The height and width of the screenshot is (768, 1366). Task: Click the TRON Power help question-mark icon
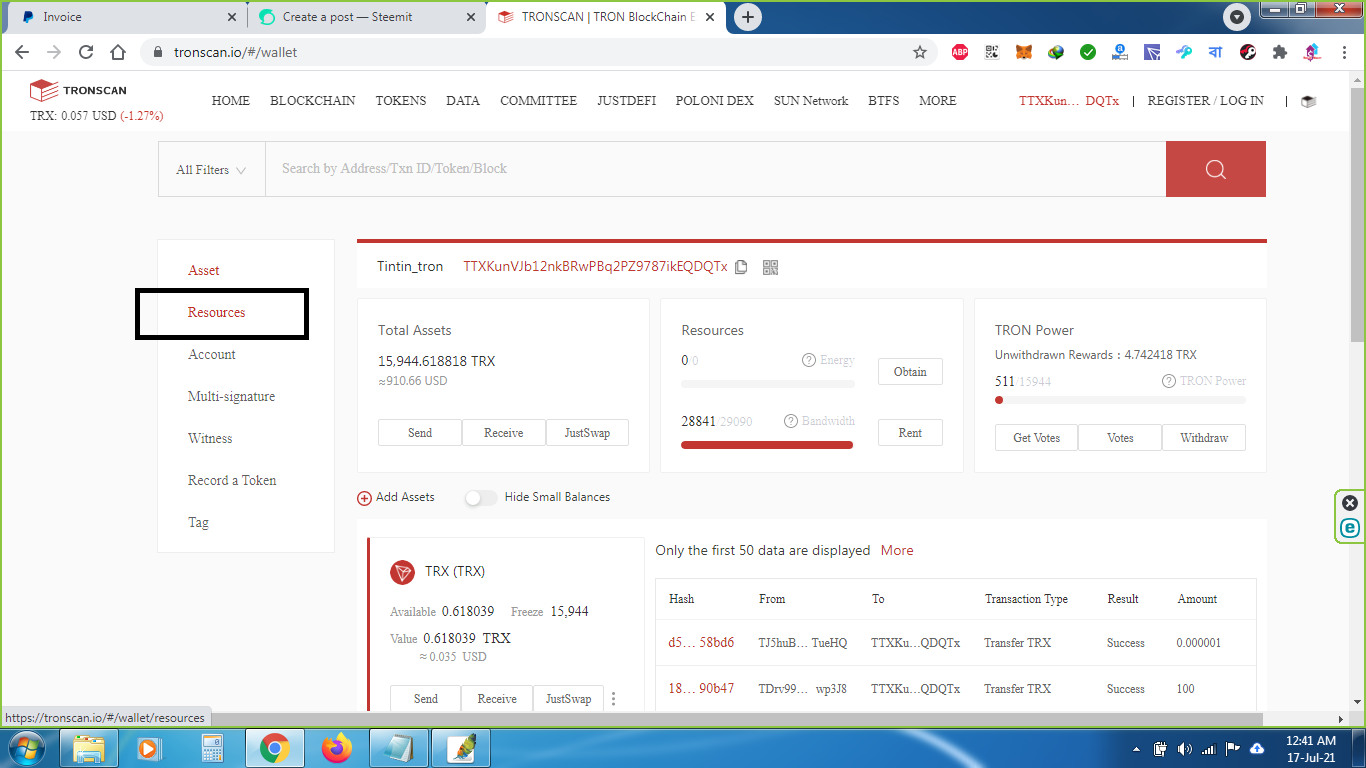pyautogui.click(x=1169, y=381)
